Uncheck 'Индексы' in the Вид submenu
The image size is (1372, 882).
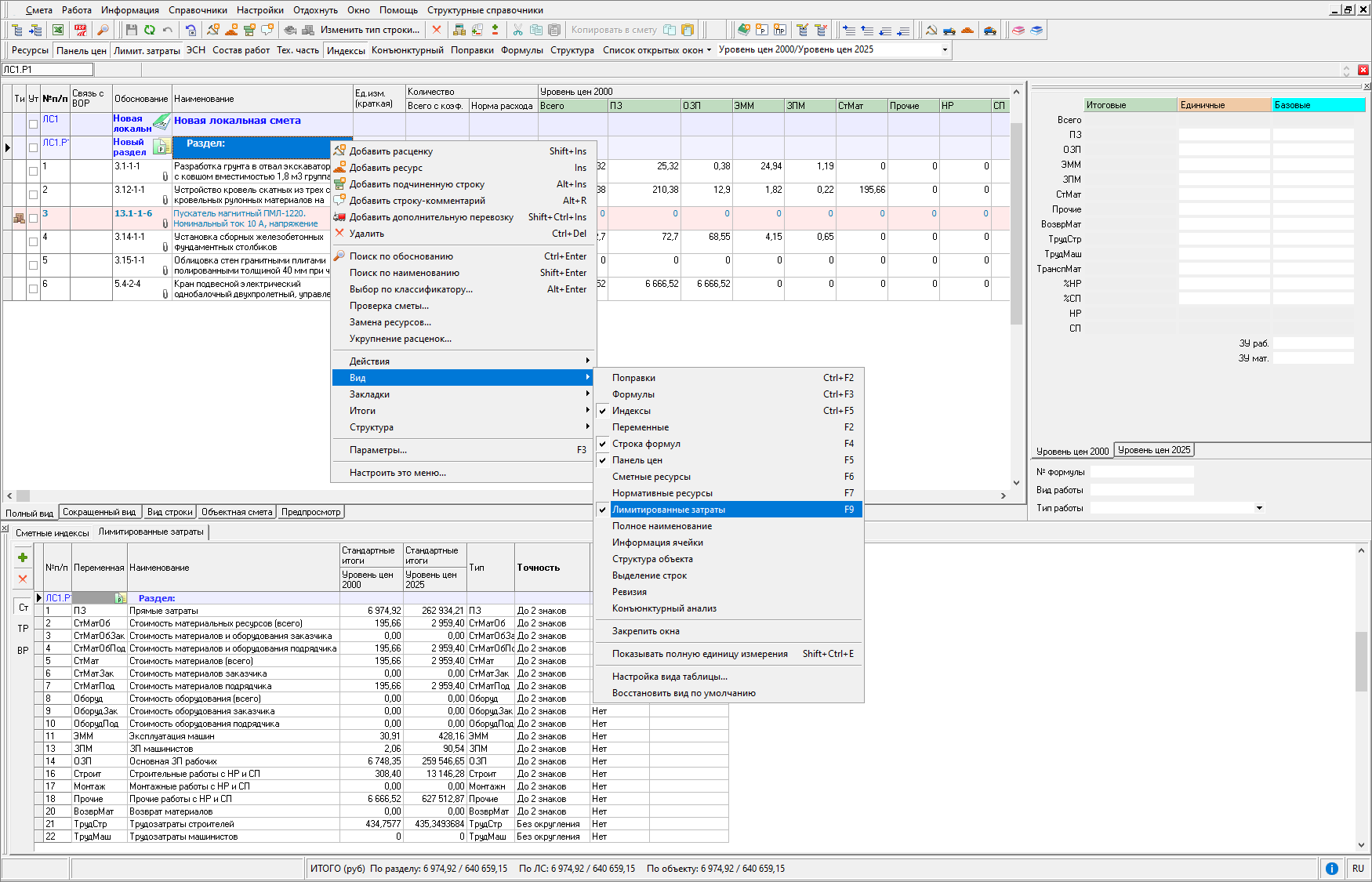631,411
